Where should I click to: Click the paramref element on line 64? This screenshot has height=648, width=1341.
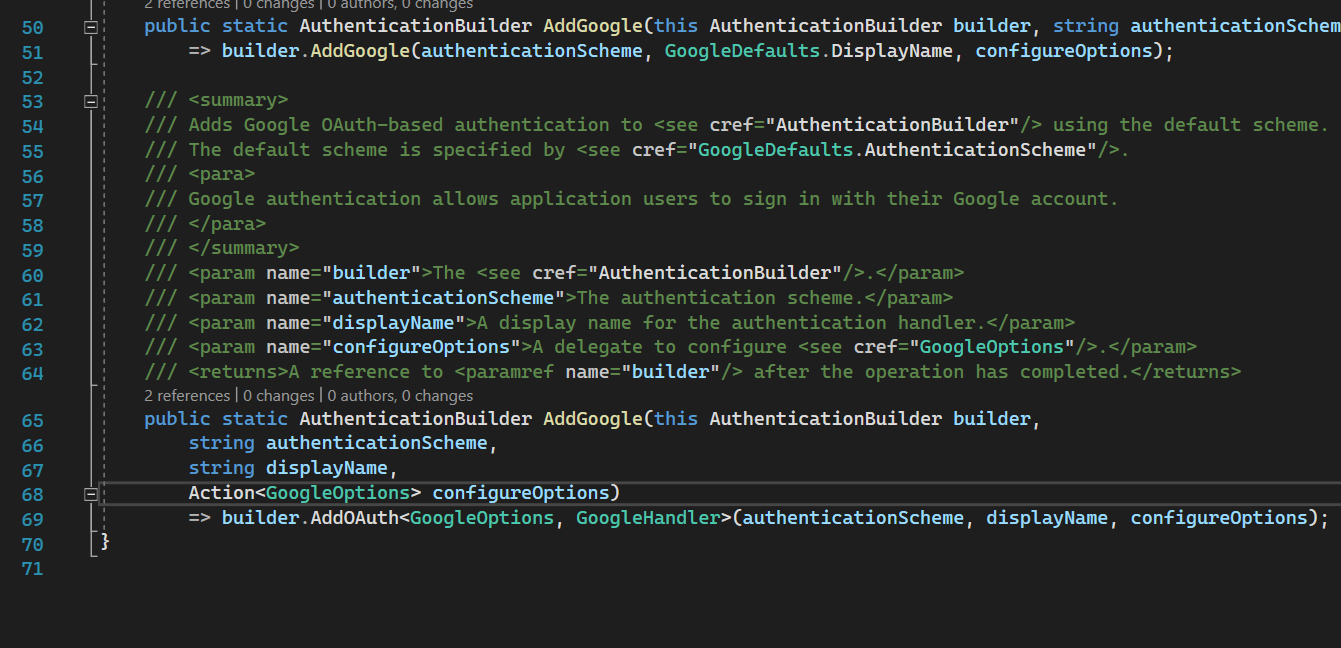click(598, 372)
